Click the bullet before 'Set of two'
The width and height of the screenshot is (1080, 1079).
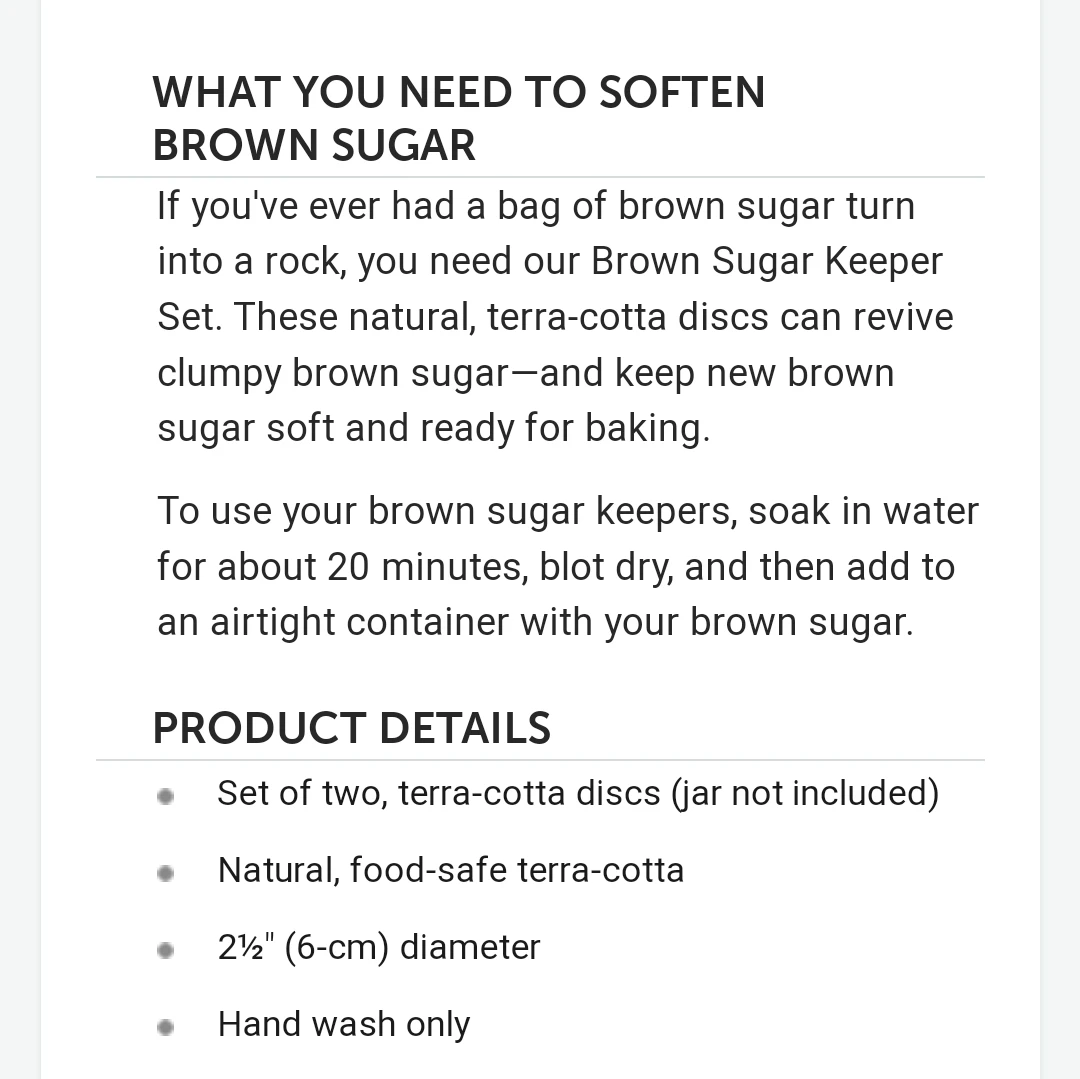[165, 797]
